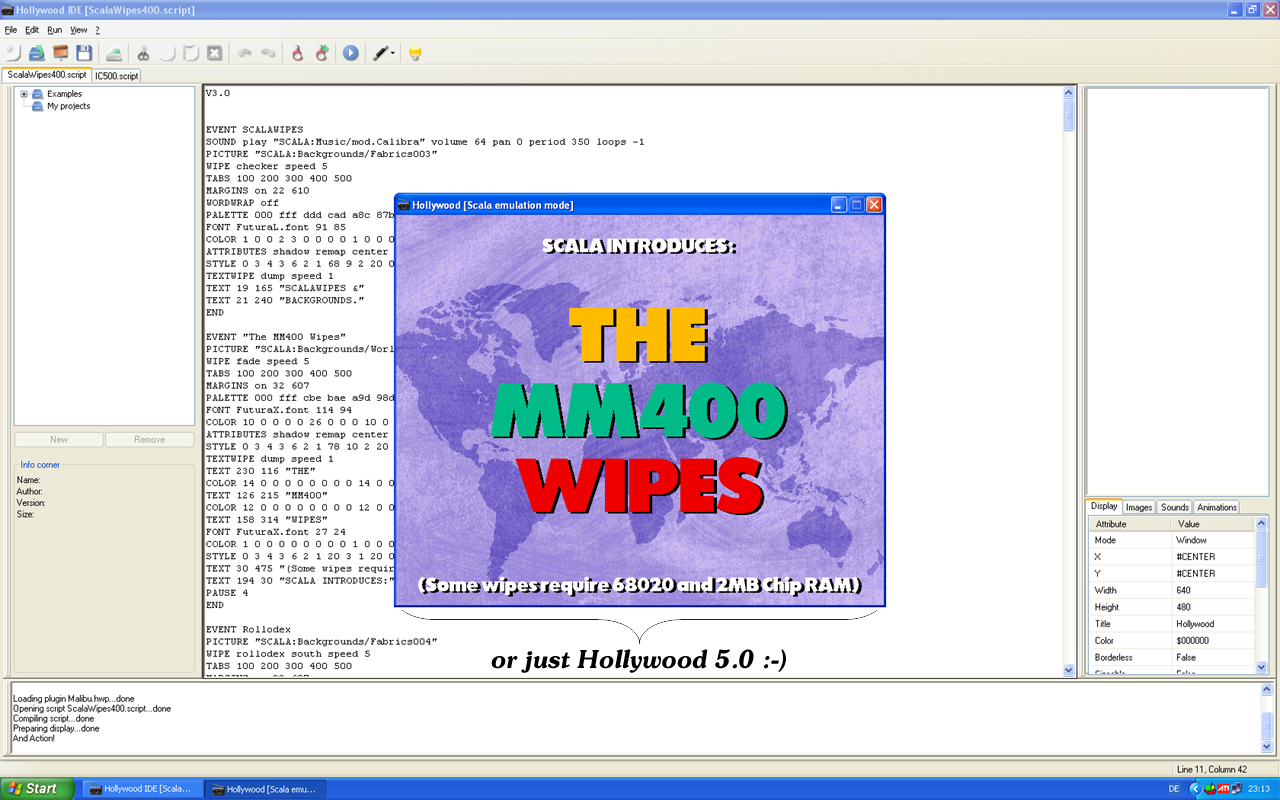Click the Hollywood preview window title bar
This screenshot has height=800, width=1280.
point(640,205)
